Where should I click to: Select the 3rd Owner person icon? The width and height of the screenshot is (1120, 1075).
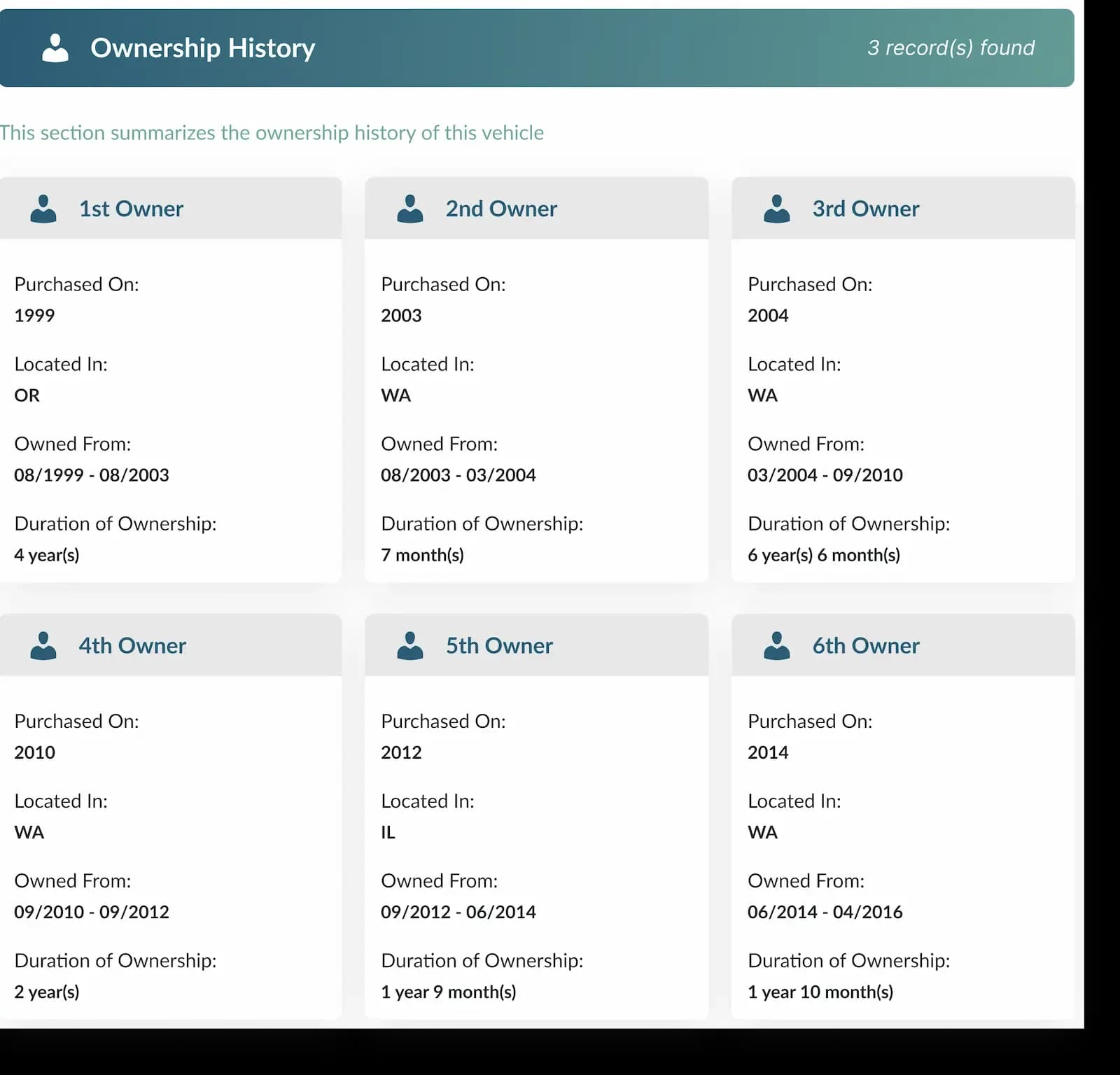point(777,208)
